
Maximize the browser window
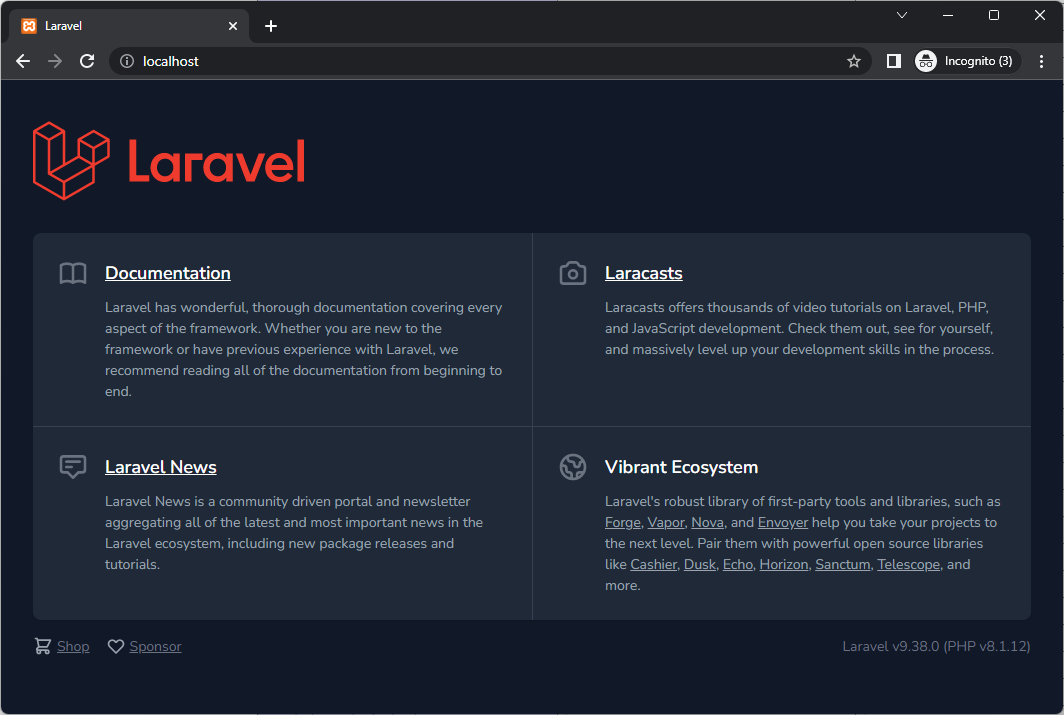(993, 15)
